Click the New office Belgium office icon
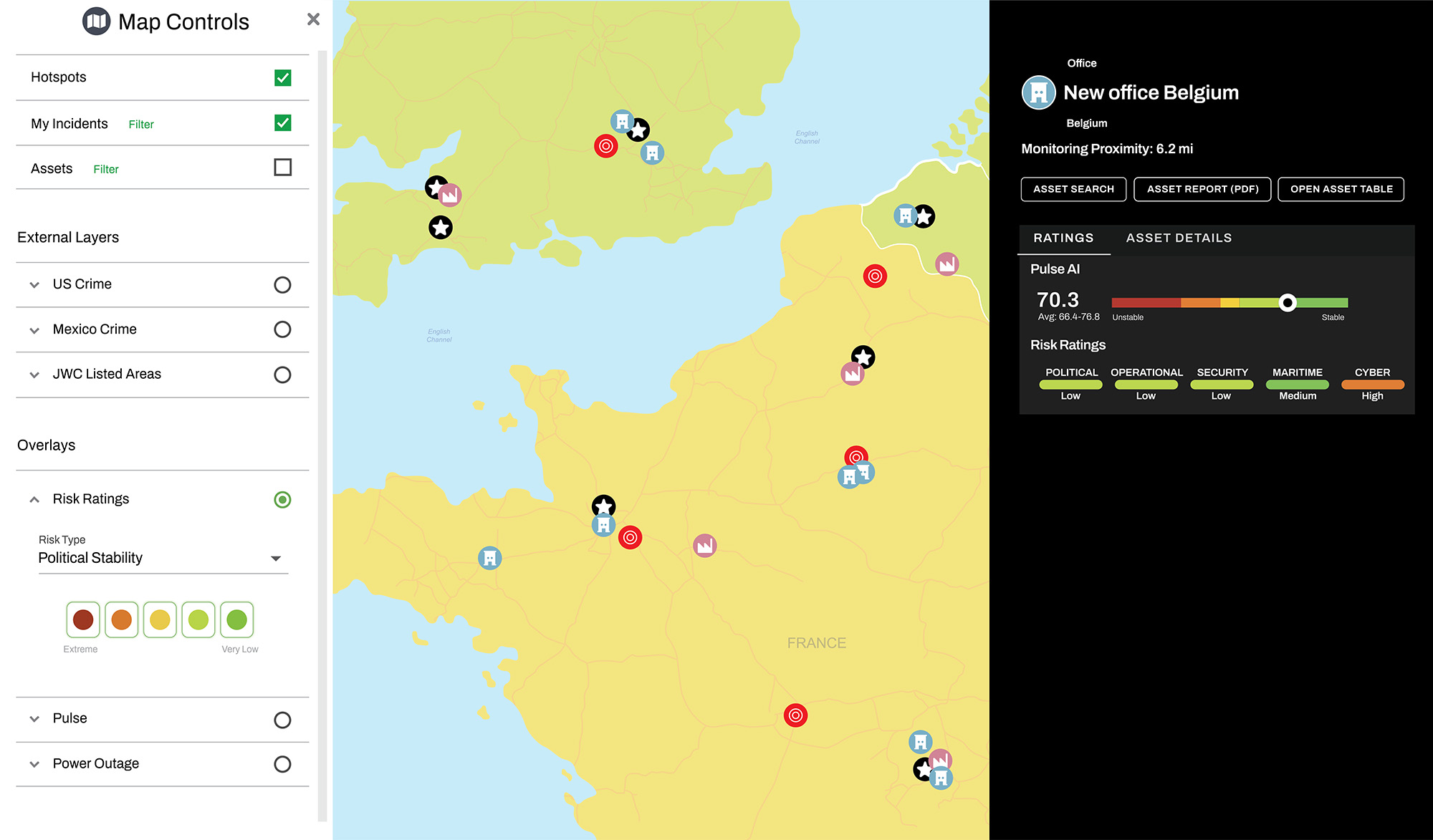The image size is (1433, 840). [1038, 92]
